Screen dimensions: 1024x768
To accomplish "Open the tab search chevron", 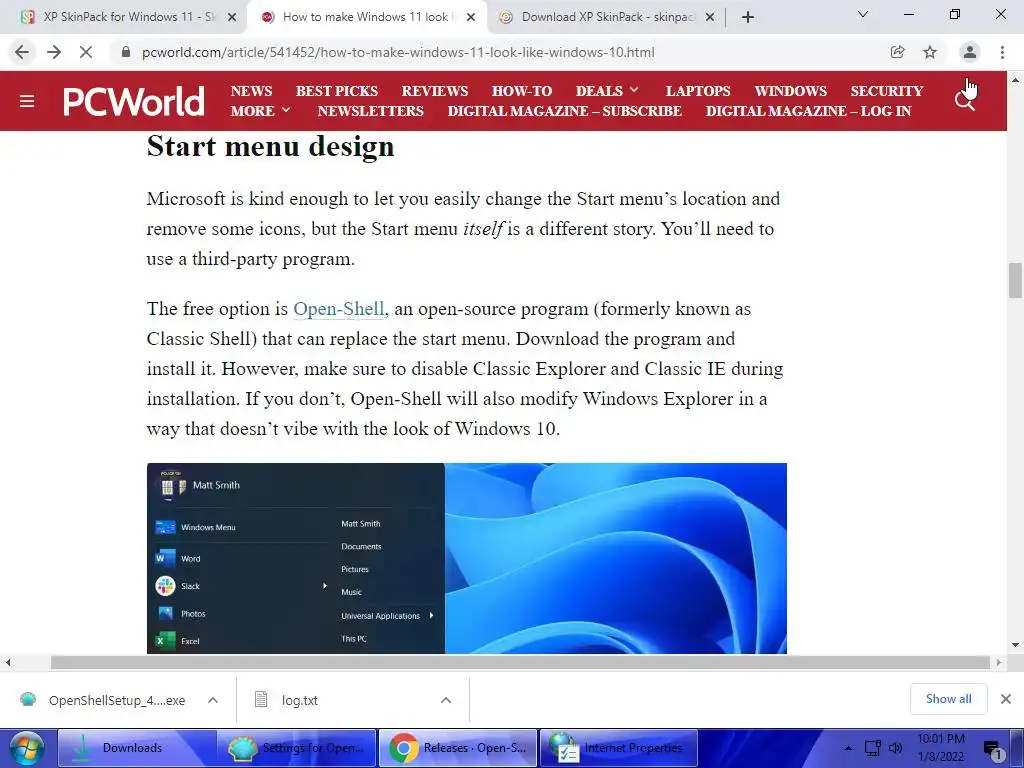I will pyautogui.click(x=863, y=14).
